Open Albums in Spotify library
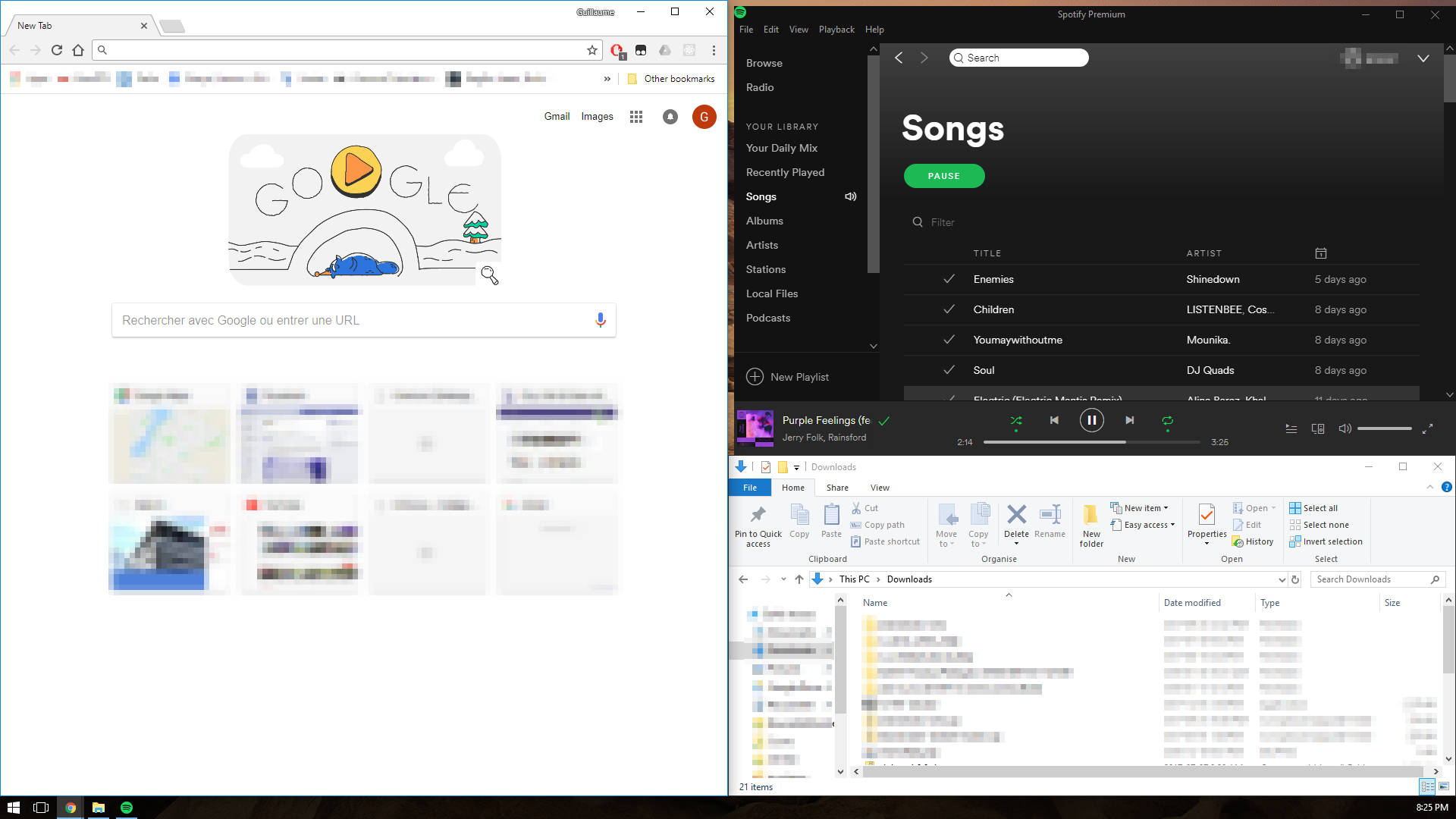1456x819 pixels. (764, 221)
